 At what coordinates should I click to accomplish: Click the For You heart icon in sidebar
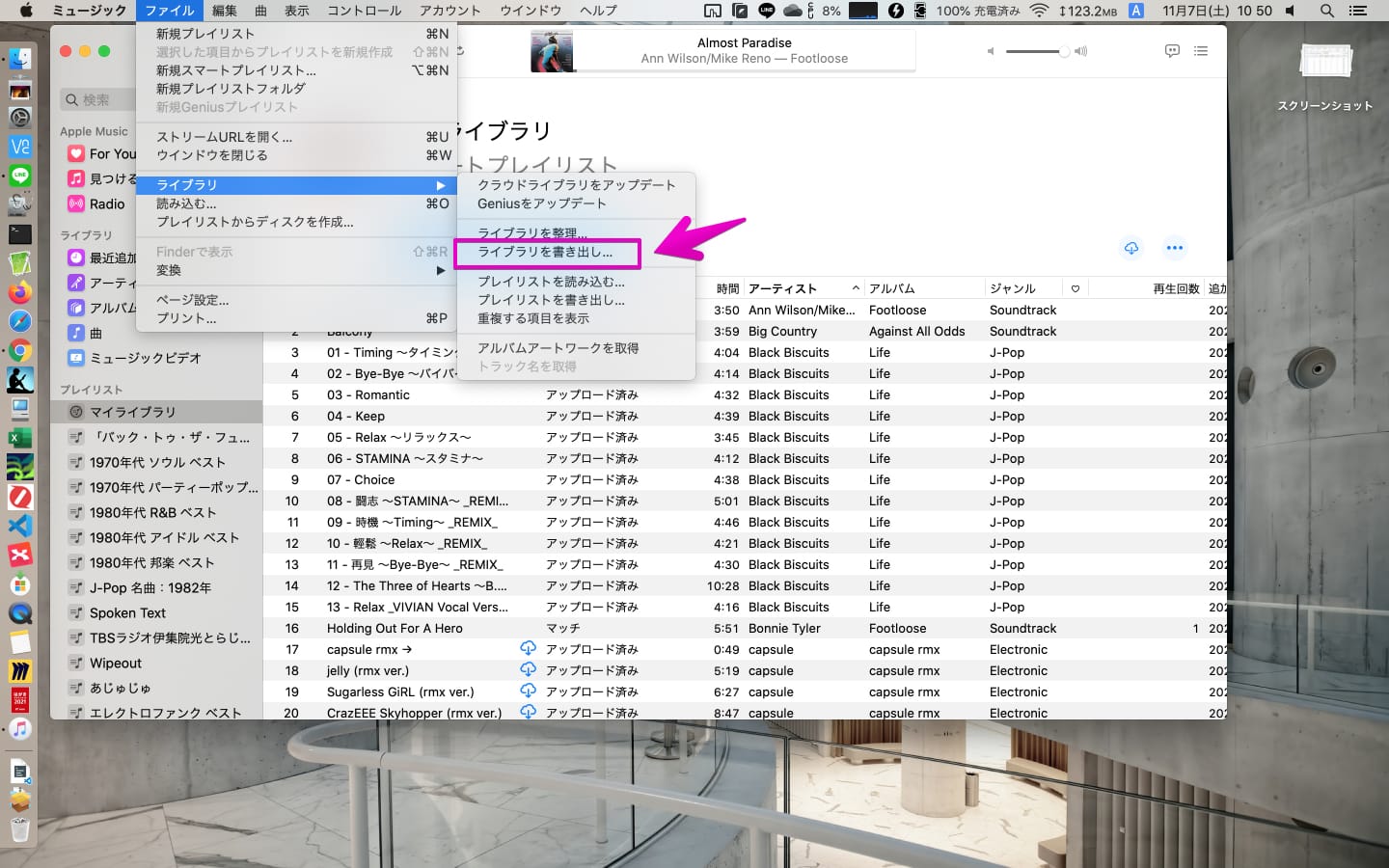[76, 153]
